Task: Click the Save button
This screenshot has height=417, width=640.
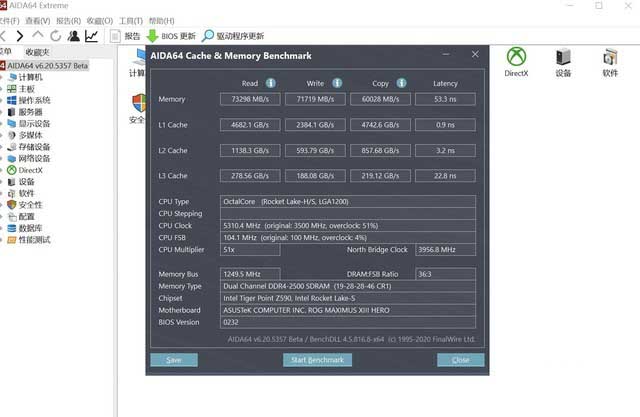Action: 174,360
